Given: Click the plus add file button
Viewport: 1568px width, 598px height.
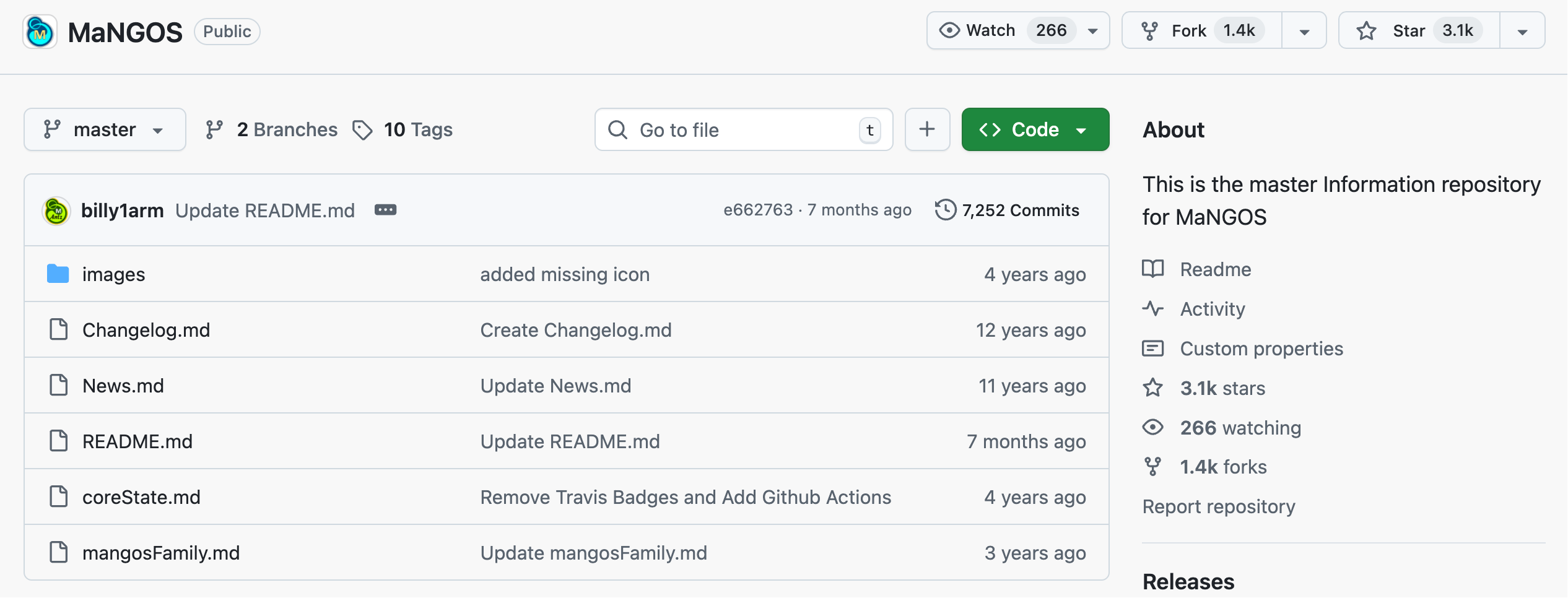Looking at the screenshot, I should [x=926, y=129].
